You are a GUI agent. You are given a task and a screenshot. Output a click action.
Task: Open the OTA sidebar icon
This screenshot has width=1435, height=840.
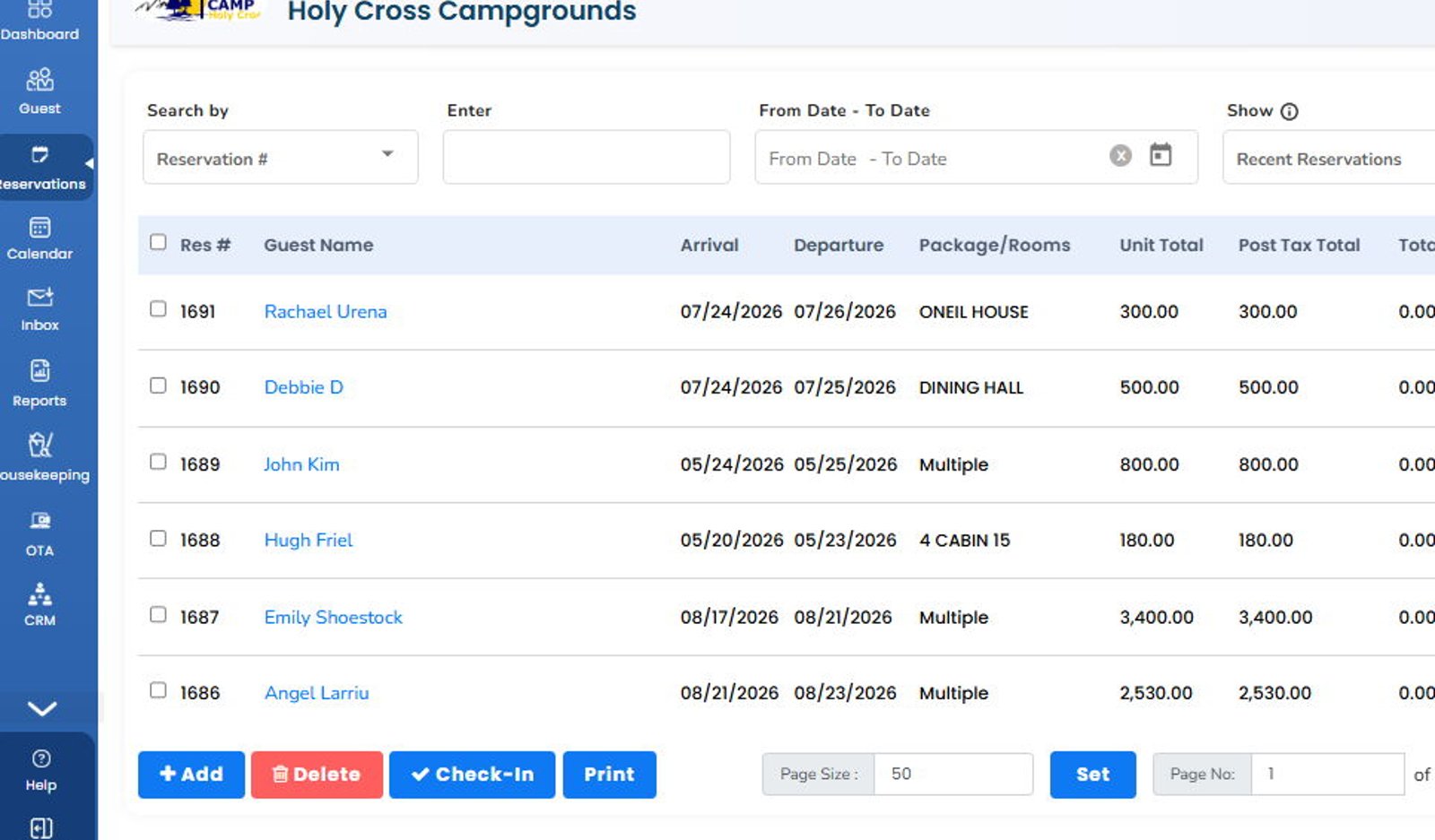[39, 521]
